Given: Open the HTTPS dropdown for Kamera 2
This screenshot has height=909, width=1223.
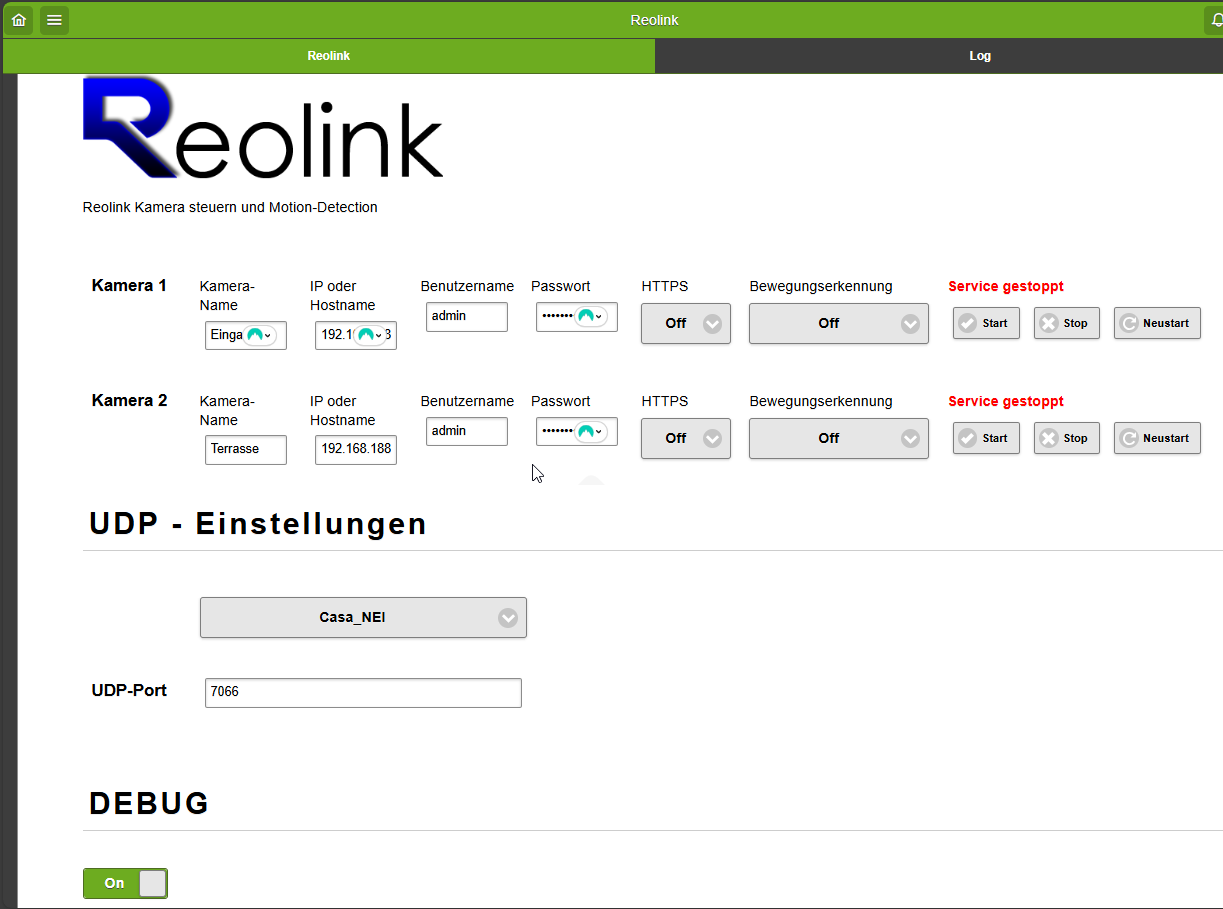Looking at the screenshot, I should [x=686, y=438].
